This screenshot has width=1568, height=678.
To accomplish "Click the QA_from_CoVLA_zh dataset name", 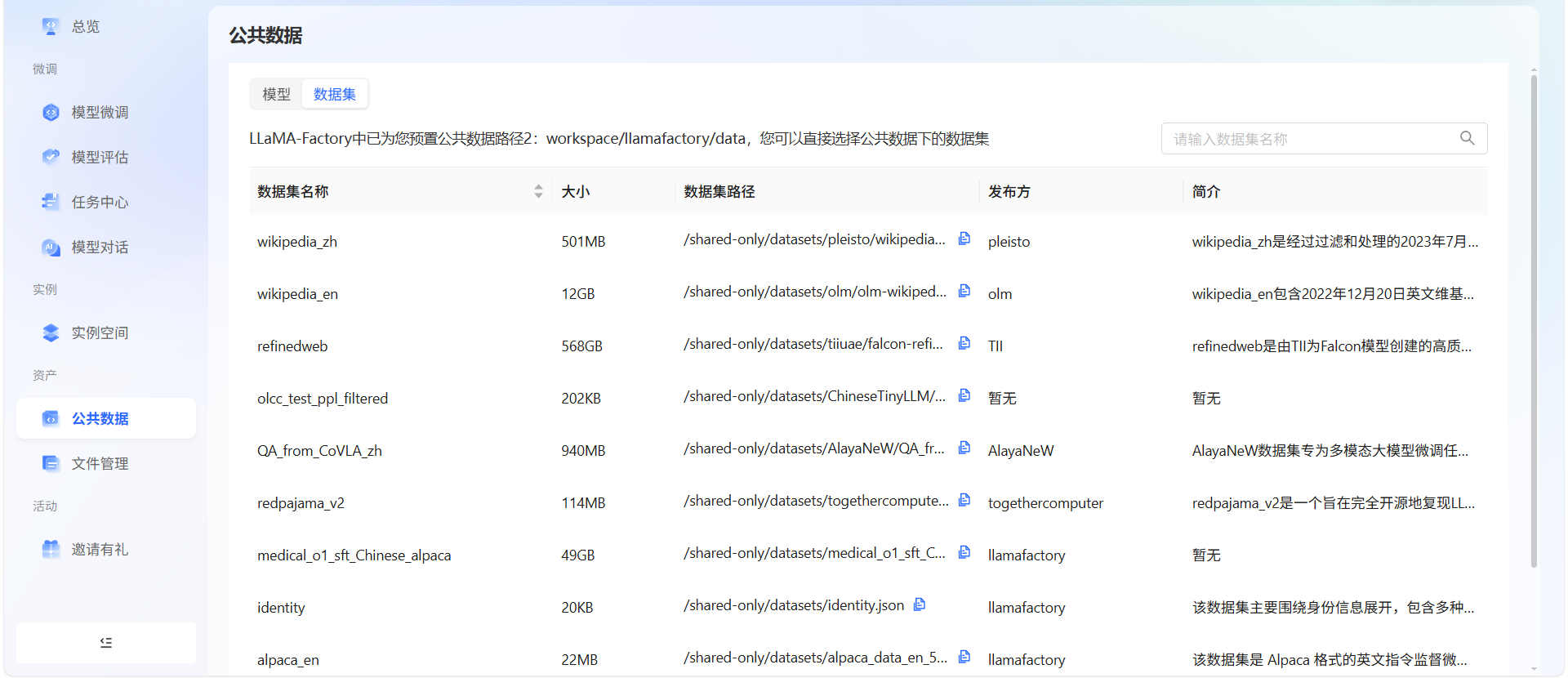I will click(x=319, y=451).
